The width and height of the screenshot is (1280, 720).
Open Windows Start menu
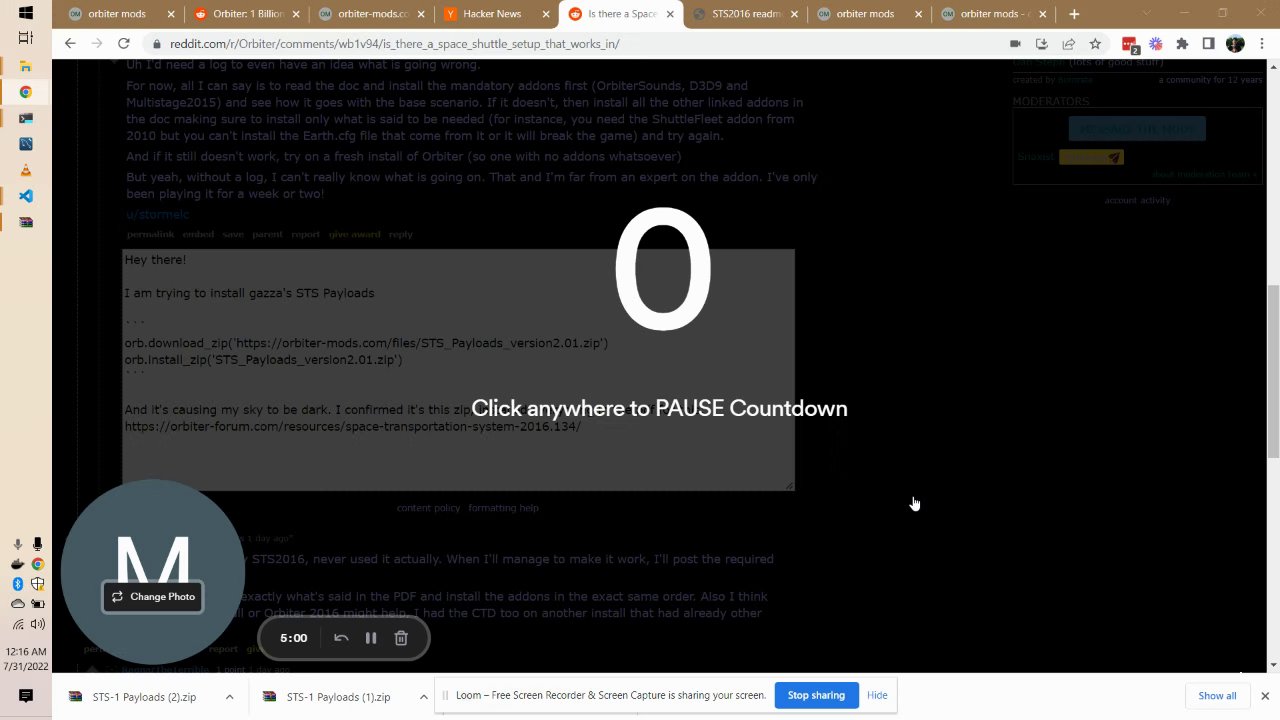pos(26,14)
